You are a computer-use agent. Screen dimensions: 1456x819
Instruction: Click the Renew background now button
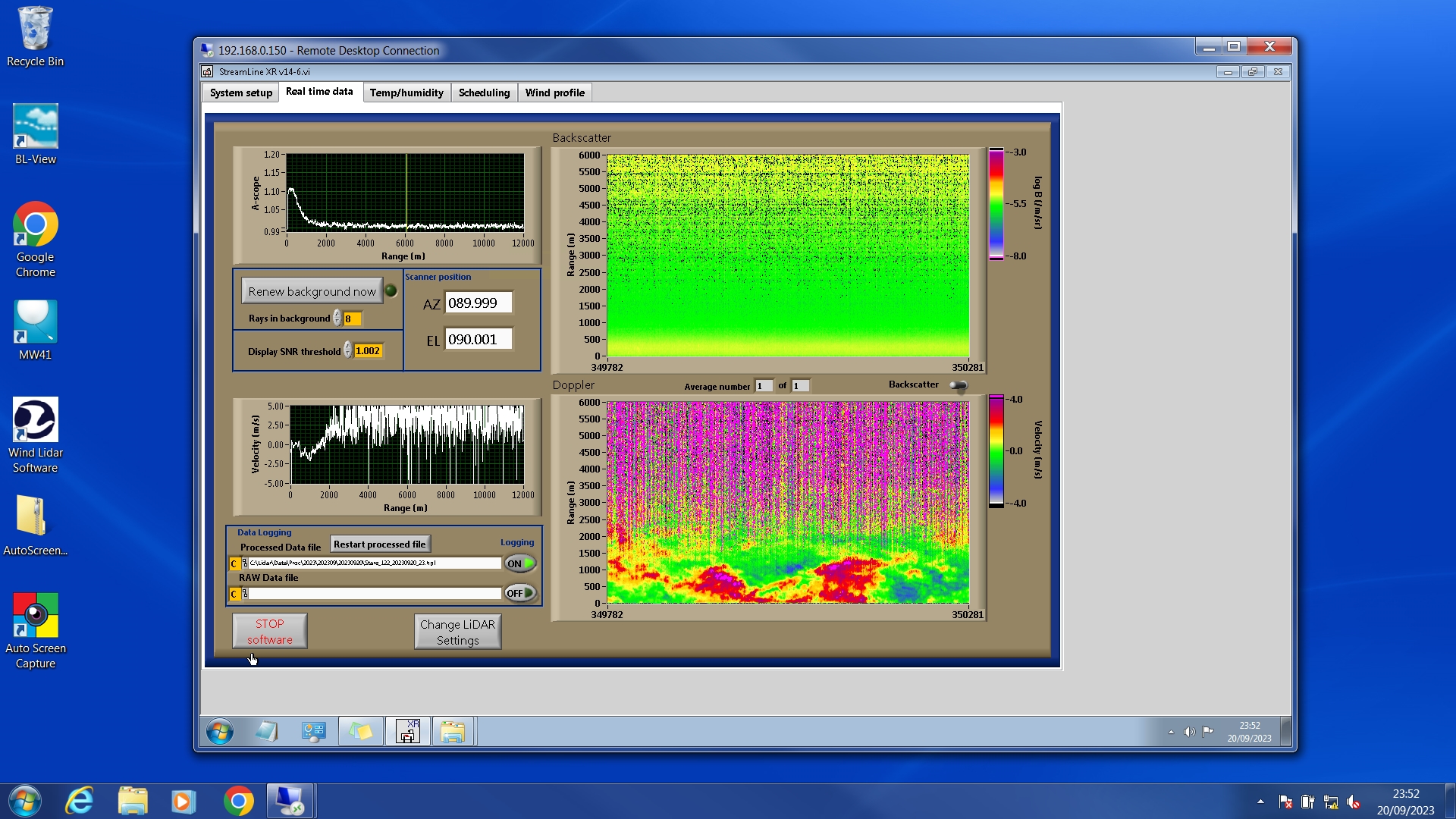[x=312, y=291]
